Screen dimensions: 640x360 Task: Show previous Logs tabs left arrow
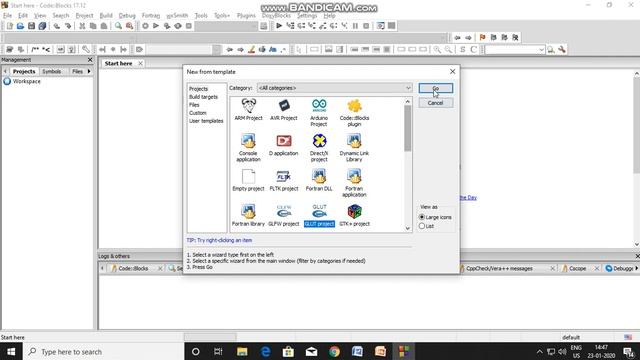(x=102, y=268)
